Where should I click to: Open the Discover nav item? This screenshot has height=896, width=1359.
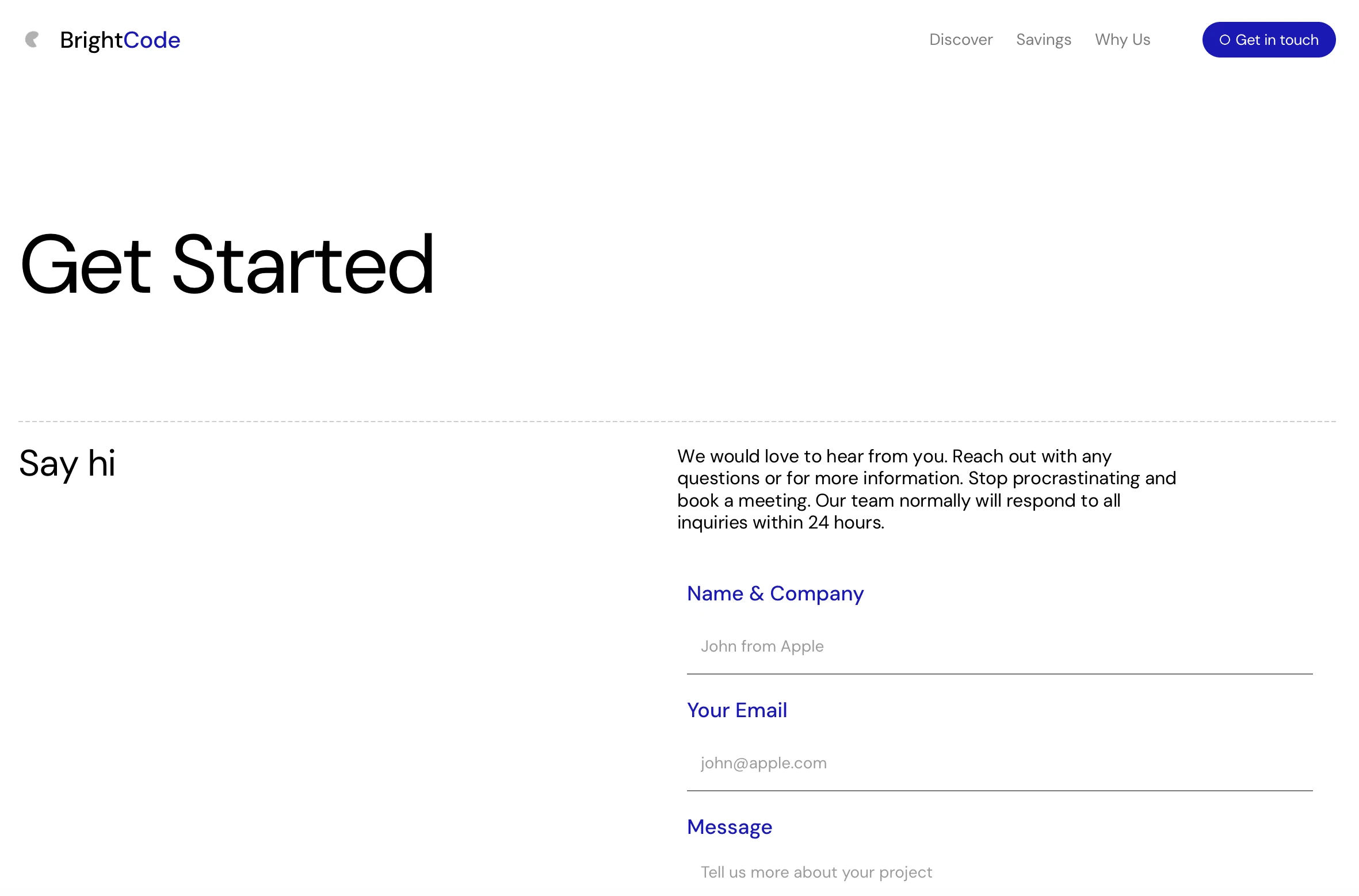point(960,40)
